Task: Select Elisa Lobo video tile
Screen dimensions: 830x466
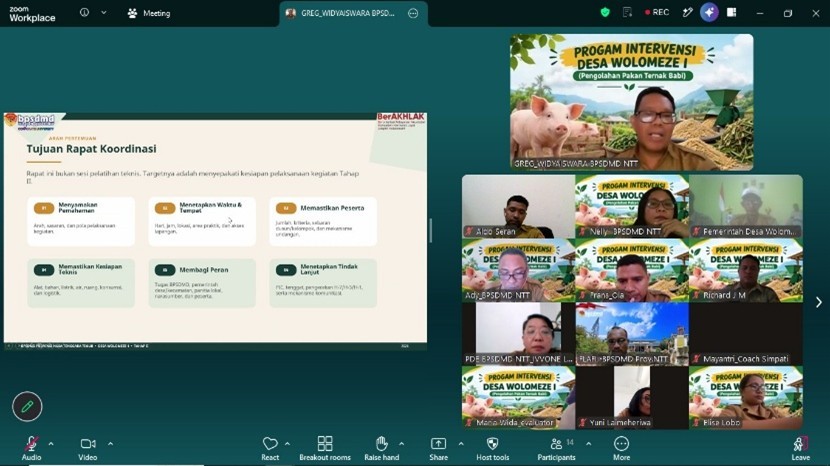Action: pyautogui.click(x=746, y=397)
